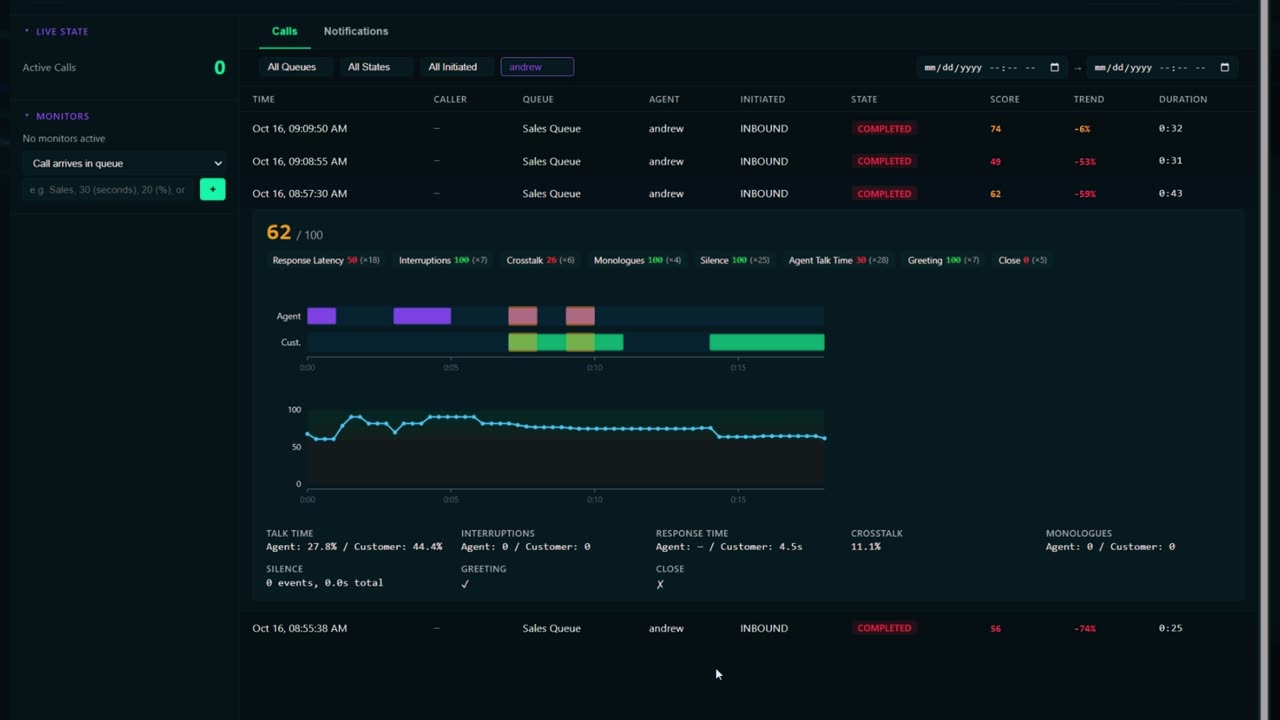Screen dimensions: 1280x720
Task: Sort calls by the TREND column header
Action: click(x=1089, y=99)
